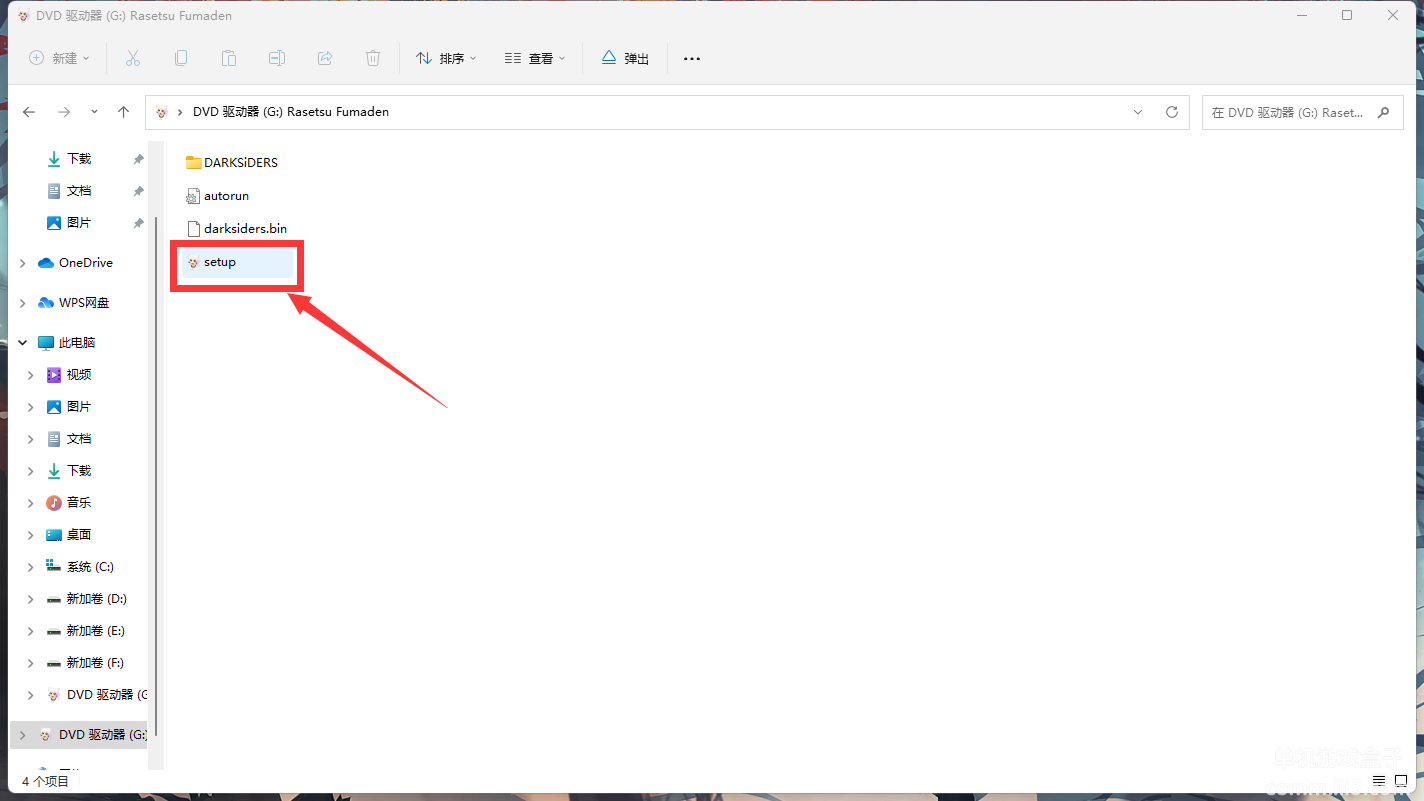Open the 排序 (Sort) menu
Image resolution: width=1424 pixels, height=801 pixels.
click(446, 58)
